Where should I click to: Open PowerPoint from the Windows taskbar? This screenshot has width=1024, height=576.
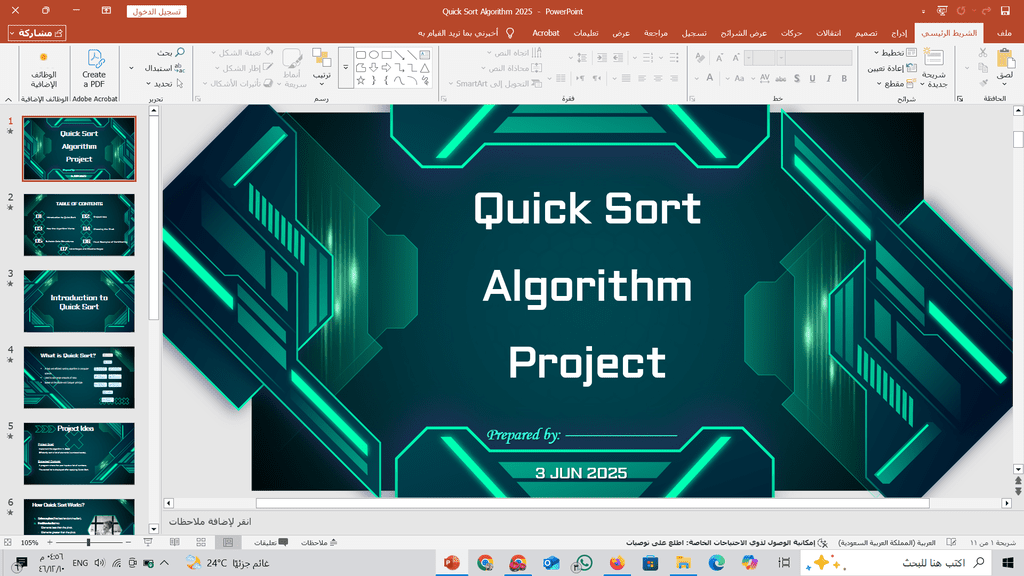click(451, 563)
